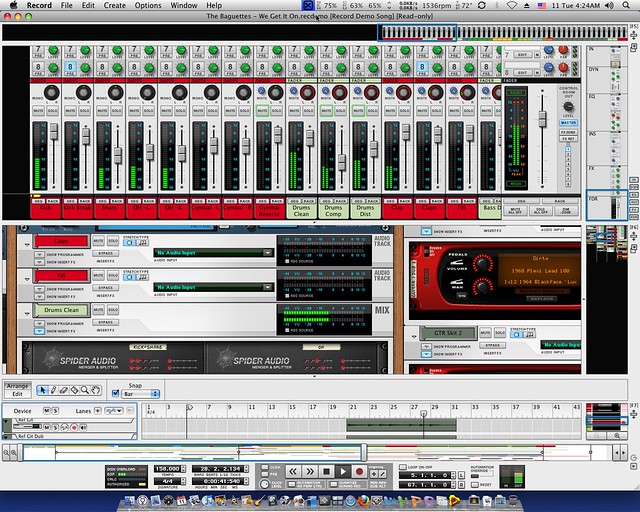Fold the Drums Clean device
This screenshot has width=640, height=512.
[27, 314]
